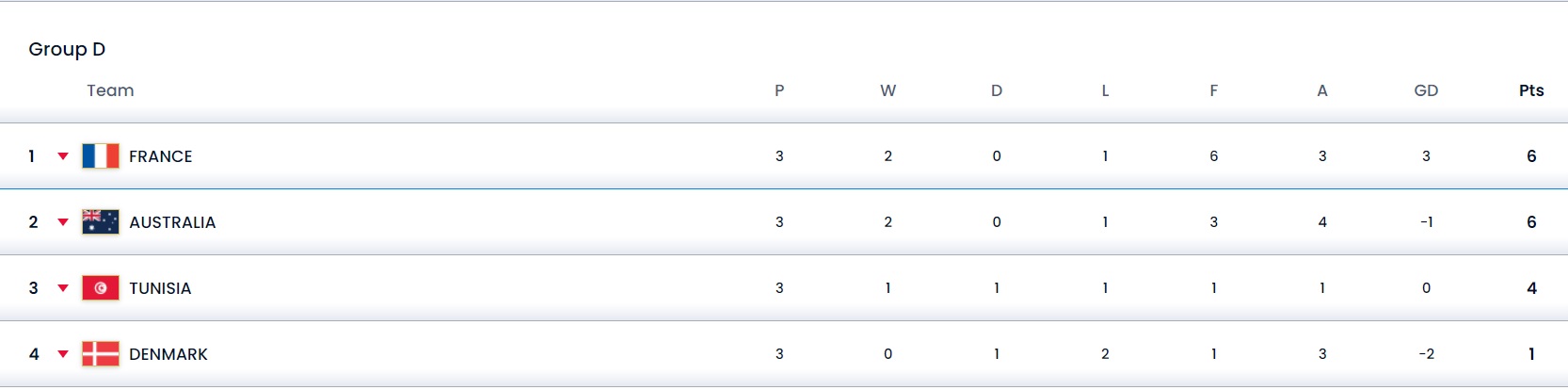Click the Australia flag icon
Image resolution: width=1568 pixels, height=390 pixels.
101,222
